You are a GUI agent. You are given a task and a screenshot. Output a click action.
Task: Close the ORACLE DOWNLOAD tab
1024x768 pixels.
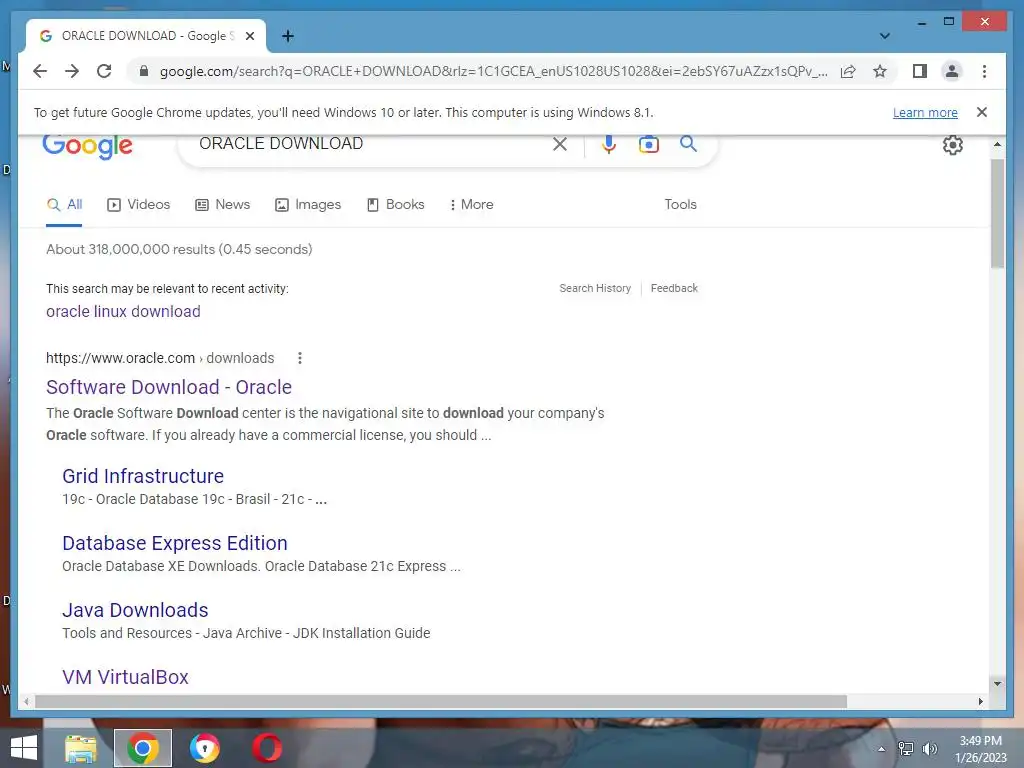[249, 36]
